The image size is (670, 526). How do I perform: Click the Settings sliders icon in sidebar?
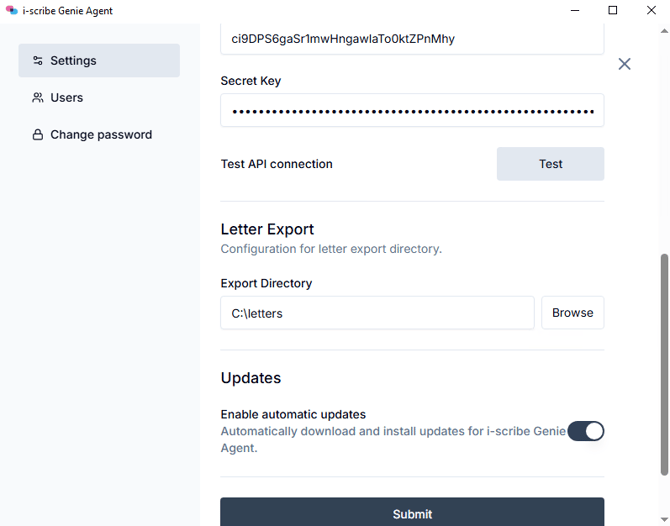click(38, 61)
